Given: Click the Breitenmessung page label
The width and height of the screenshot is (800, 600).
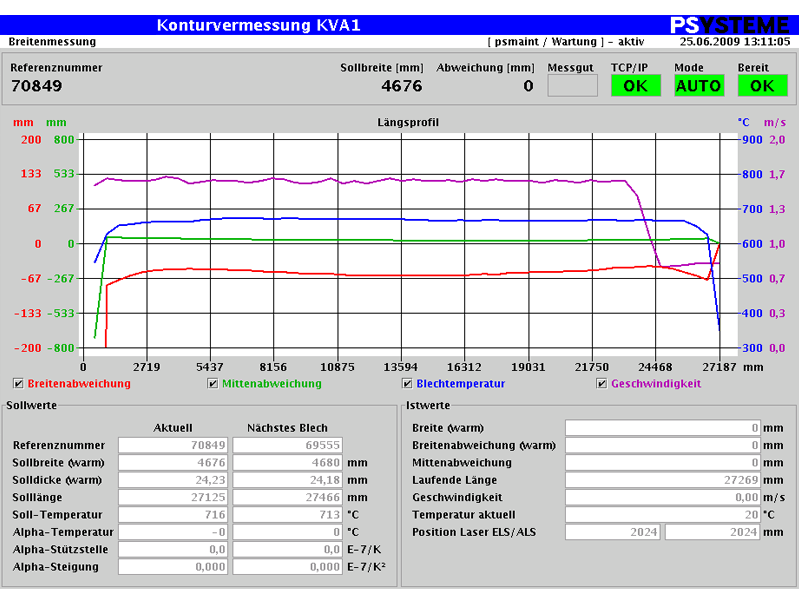Looking at the screenshot, I should [x=52, y=42].
